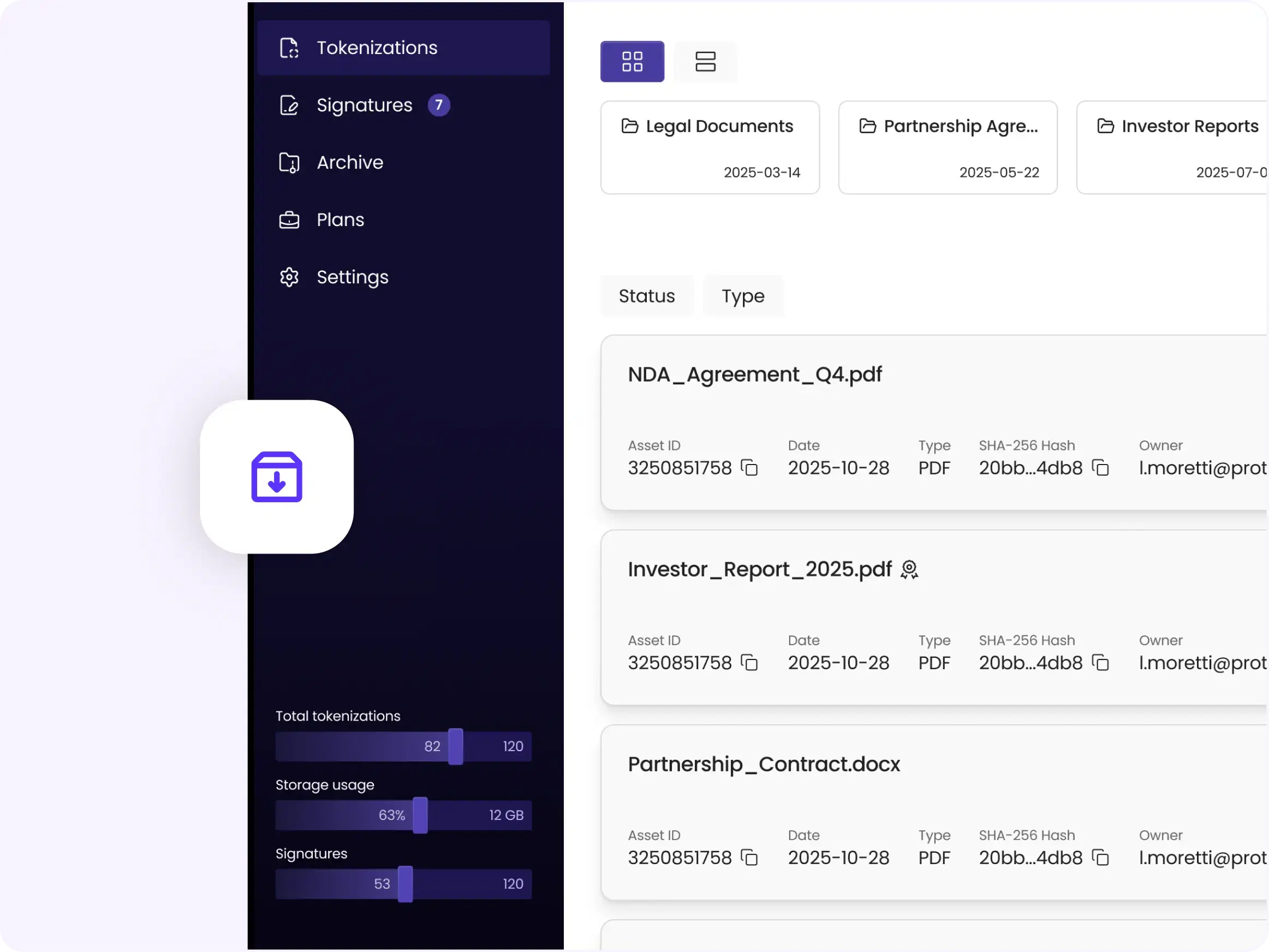
Task: Copy Asset ID of Partnership_Contract.docx
Action: click(x=749, y=858)
